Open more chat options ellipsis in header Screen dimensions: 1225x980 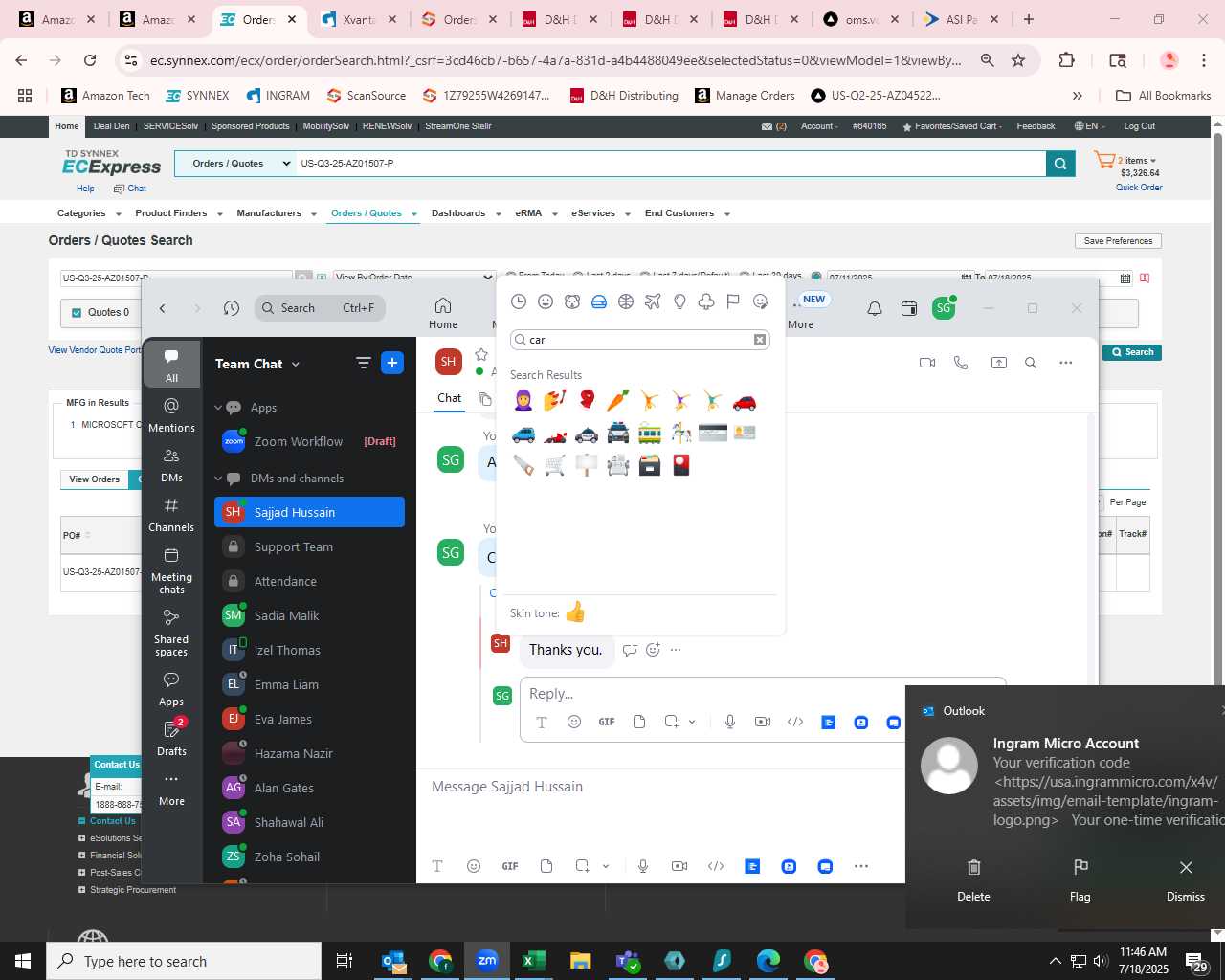(1066, 363)
